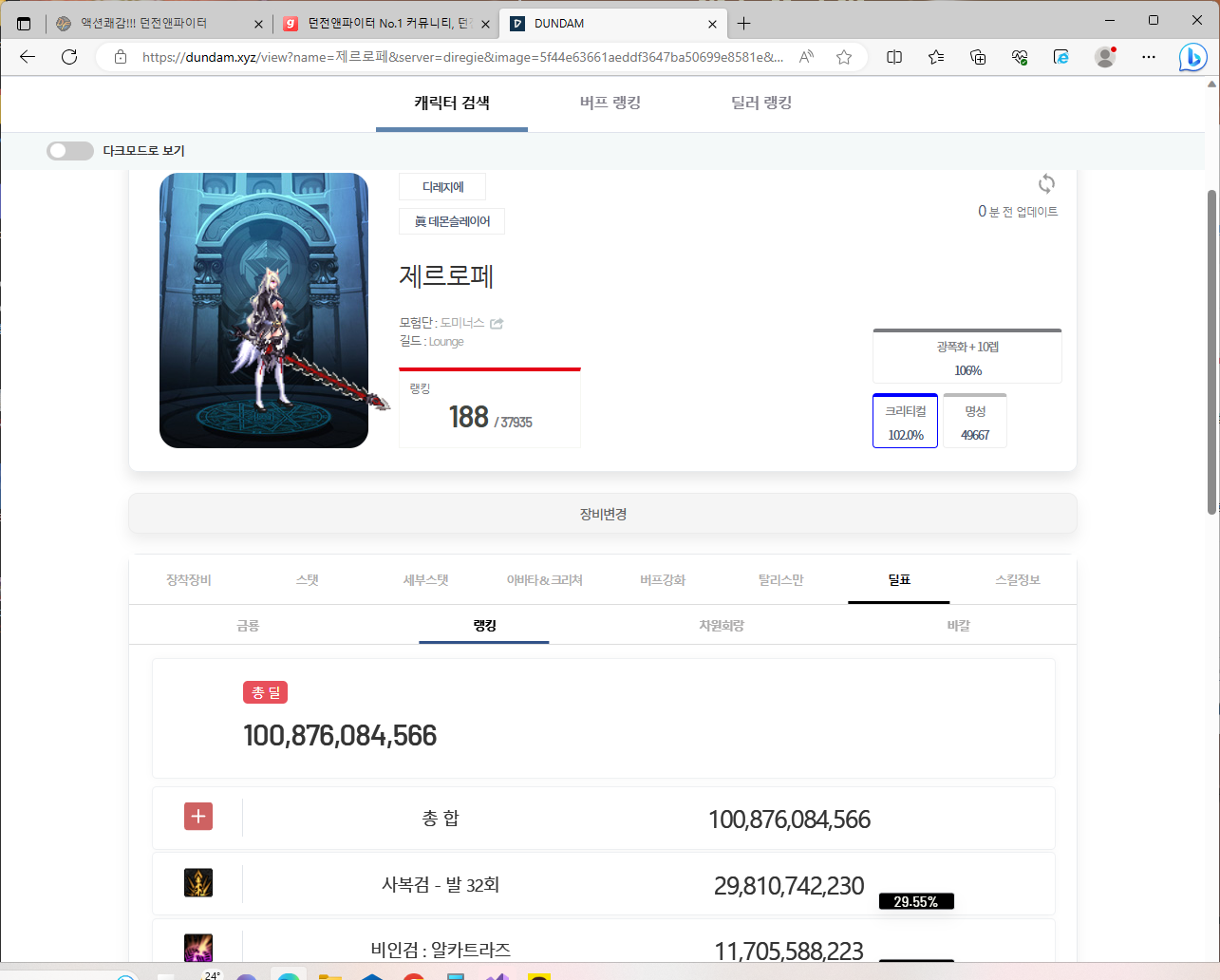
Task: Select the 차원회랑 sub-tab
Action: pyautogui.click(x=722, y=626)
